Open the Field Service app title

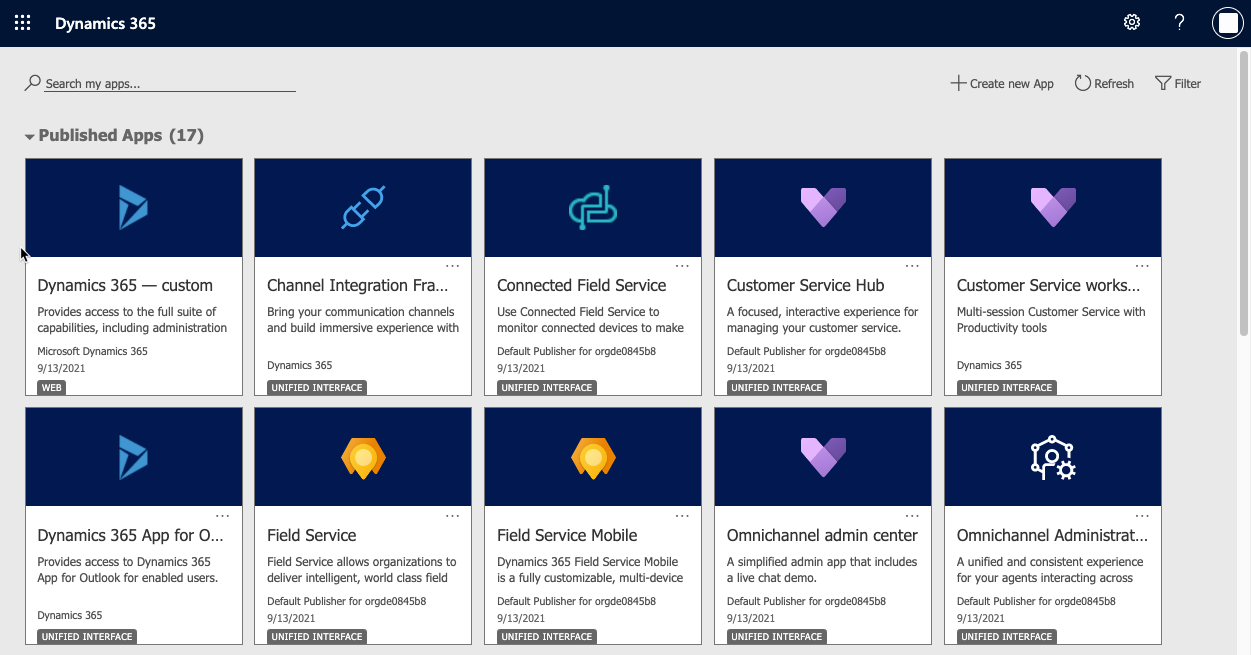click(312, 535)
